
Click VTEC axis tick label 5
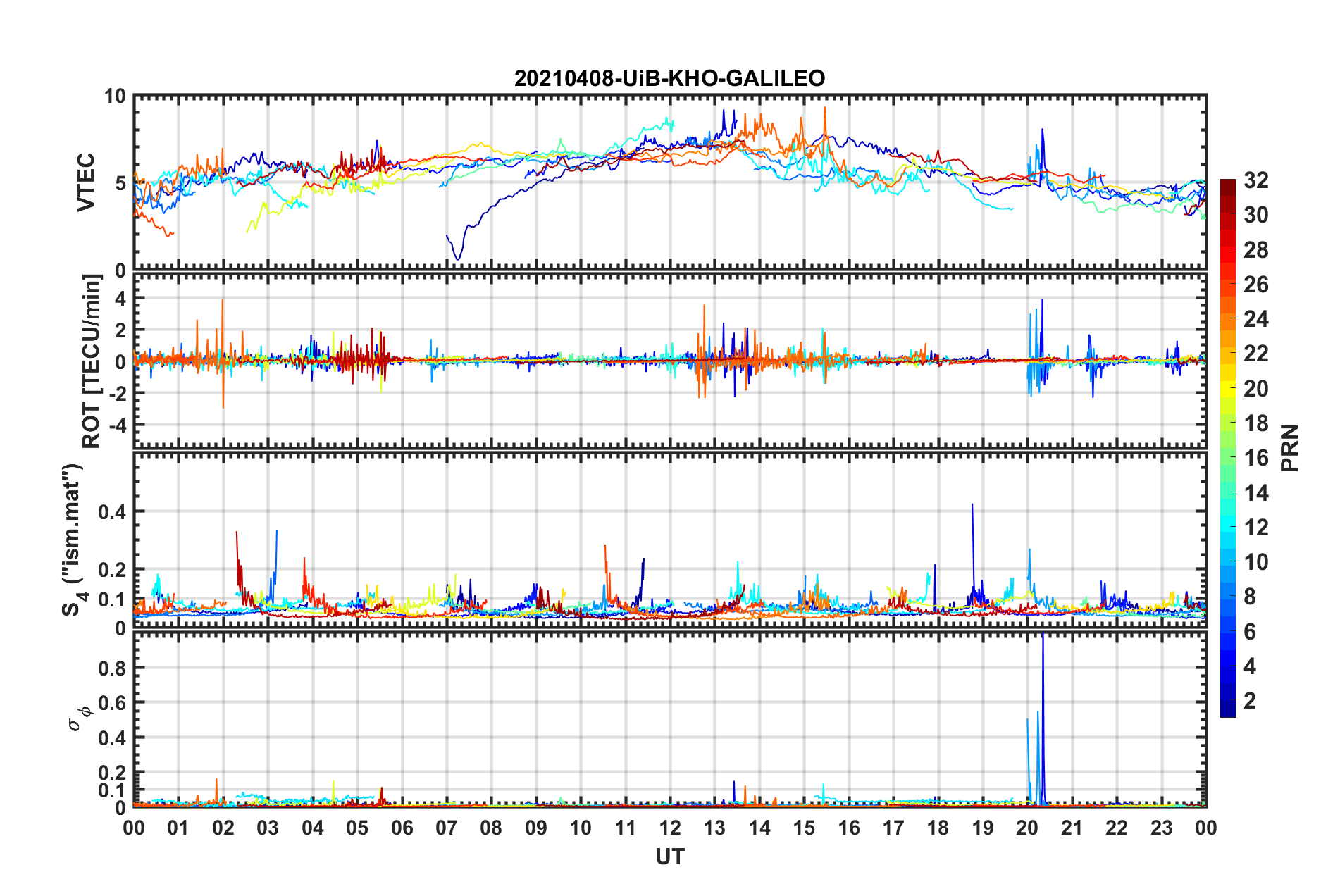pyautogui.click(x=120, y=183)
